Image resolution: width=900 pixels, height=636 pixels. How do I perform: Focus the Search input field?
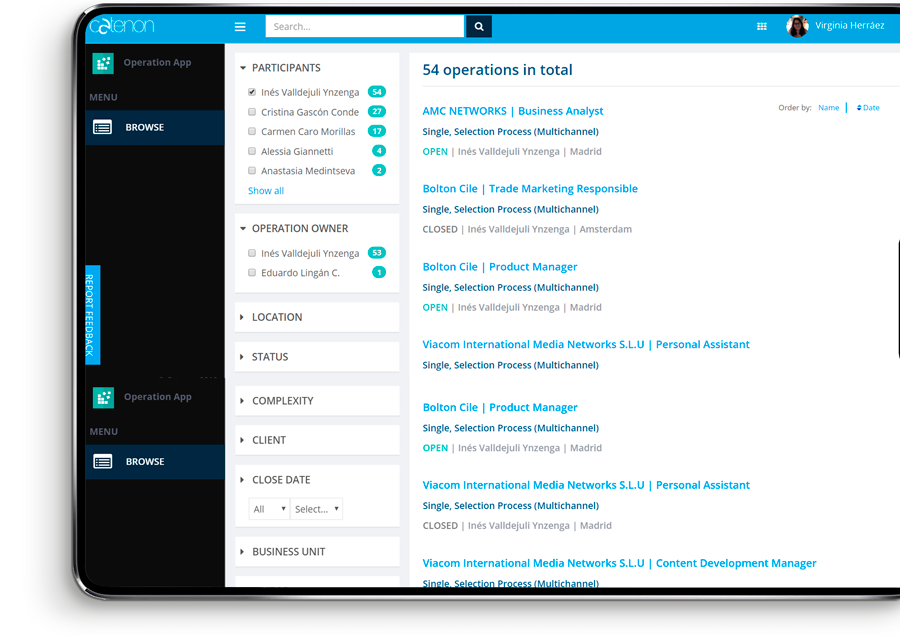coord(364,26)
